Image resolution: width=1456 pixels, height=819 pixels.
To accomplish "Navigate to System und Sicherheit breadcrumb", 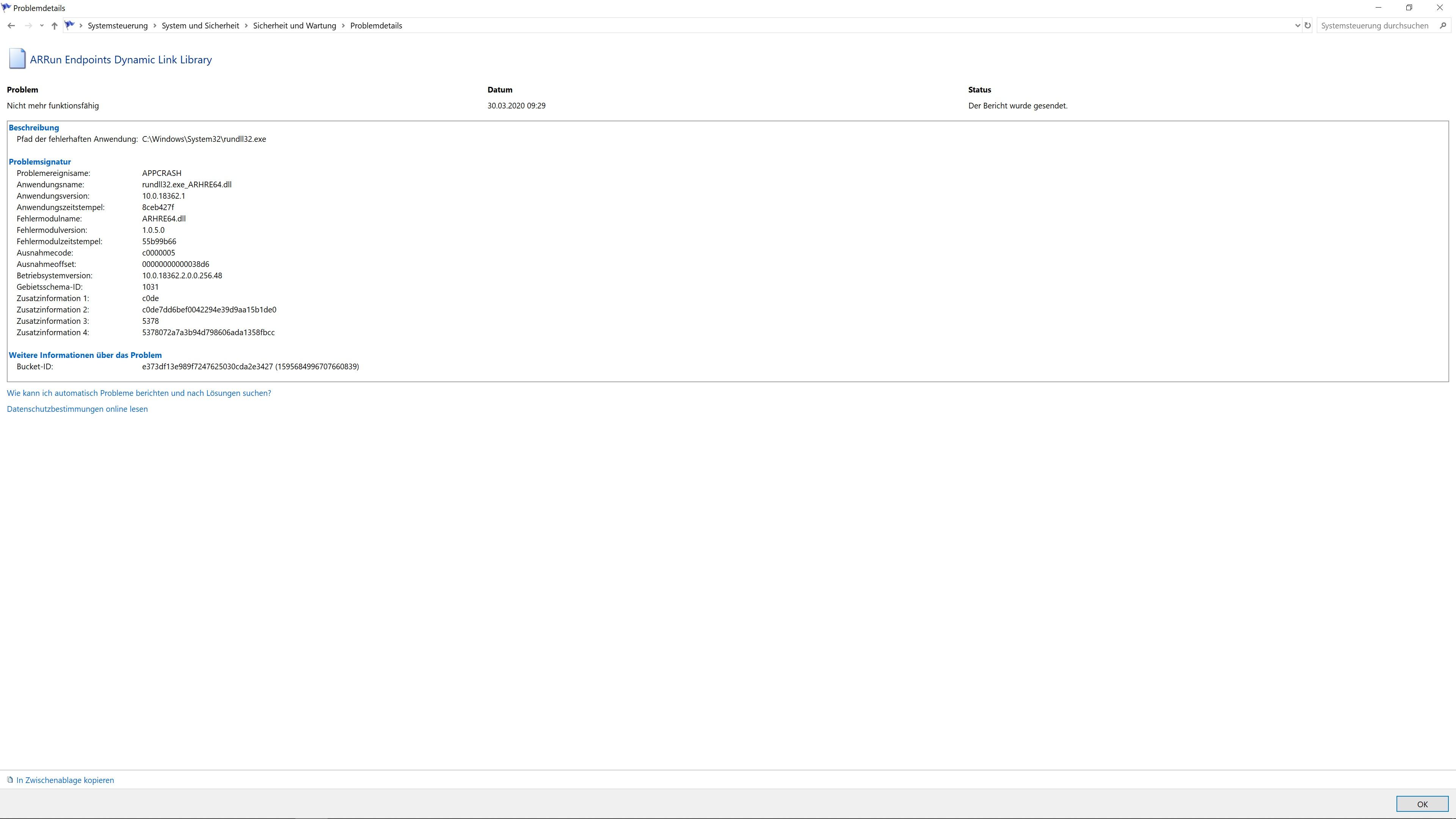I will pos(200,25).
